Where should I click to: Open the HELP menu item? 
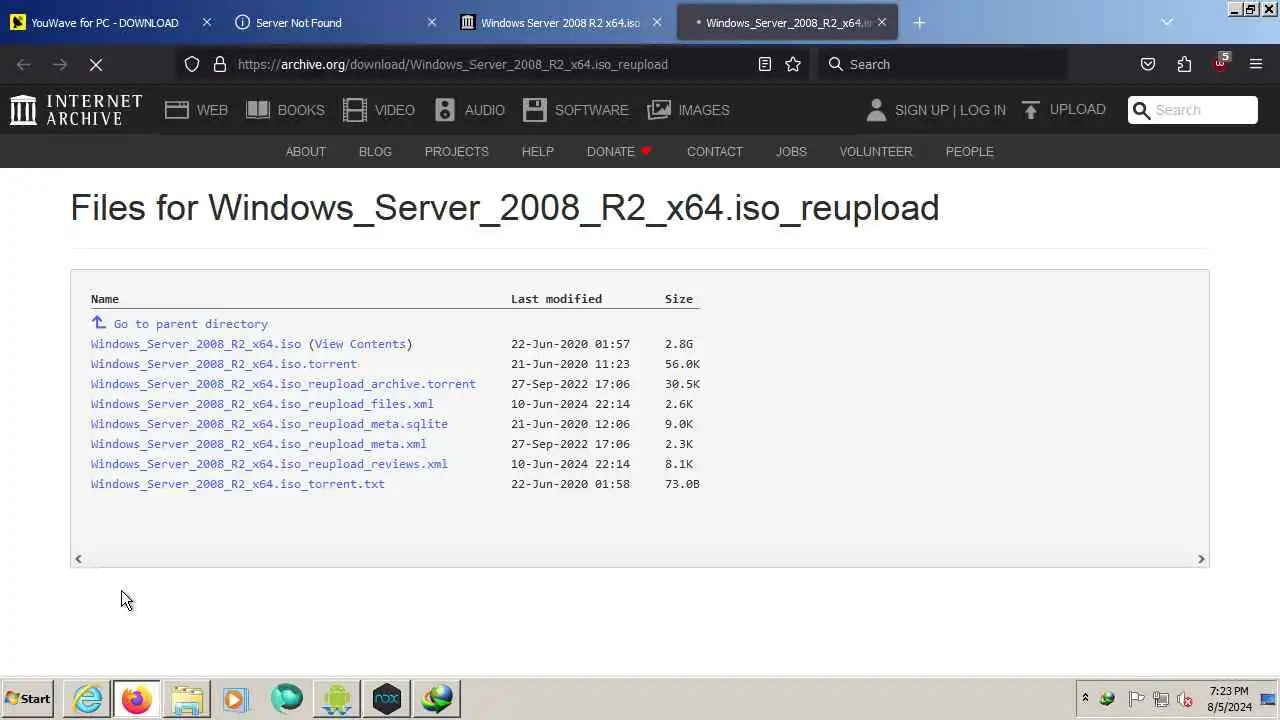537,152
